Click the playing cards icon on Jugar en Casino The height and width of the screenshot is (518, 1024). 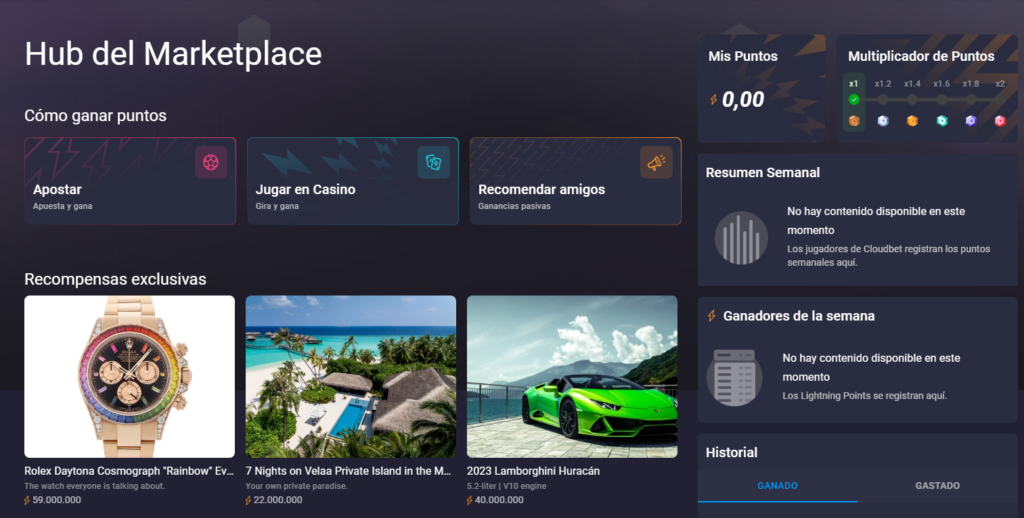[x=434, y=163]
